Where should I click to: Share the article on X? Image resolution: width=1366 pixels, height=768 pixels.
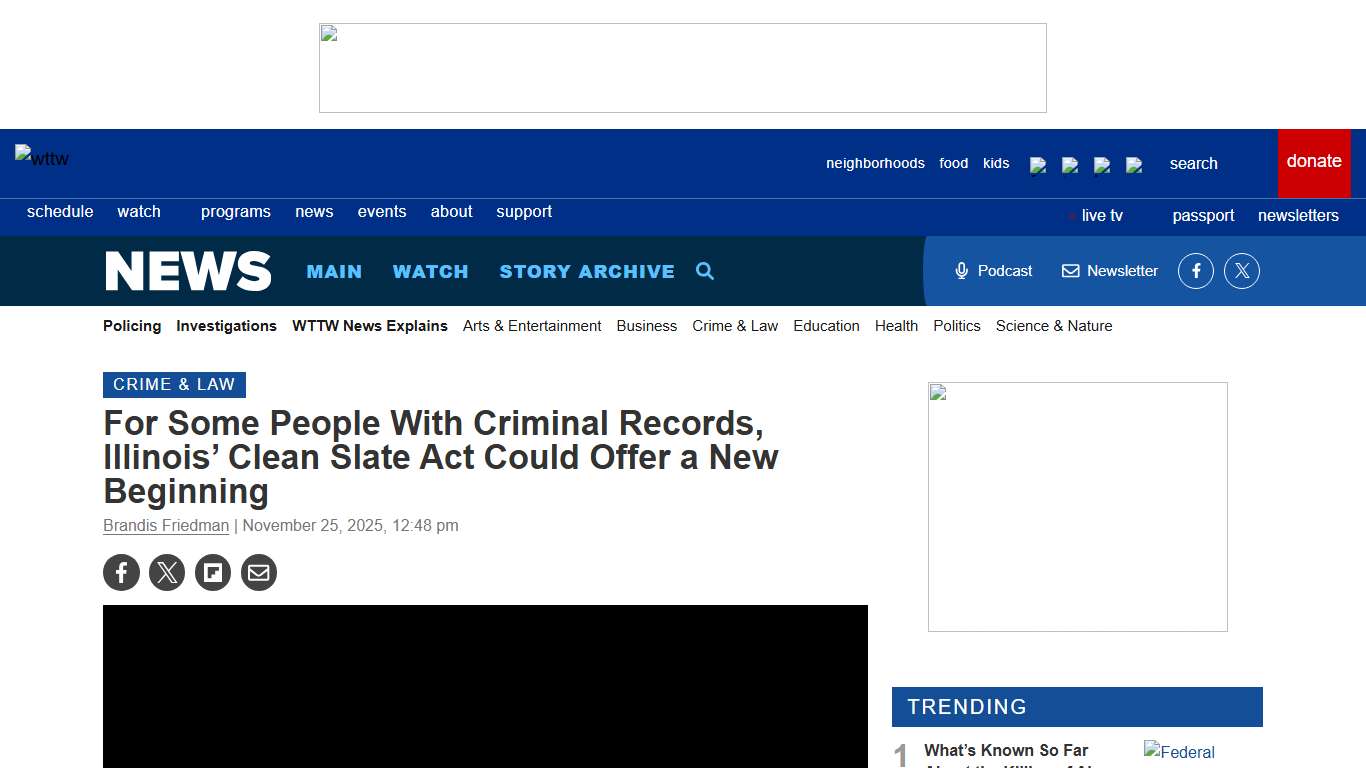[167, 572]
